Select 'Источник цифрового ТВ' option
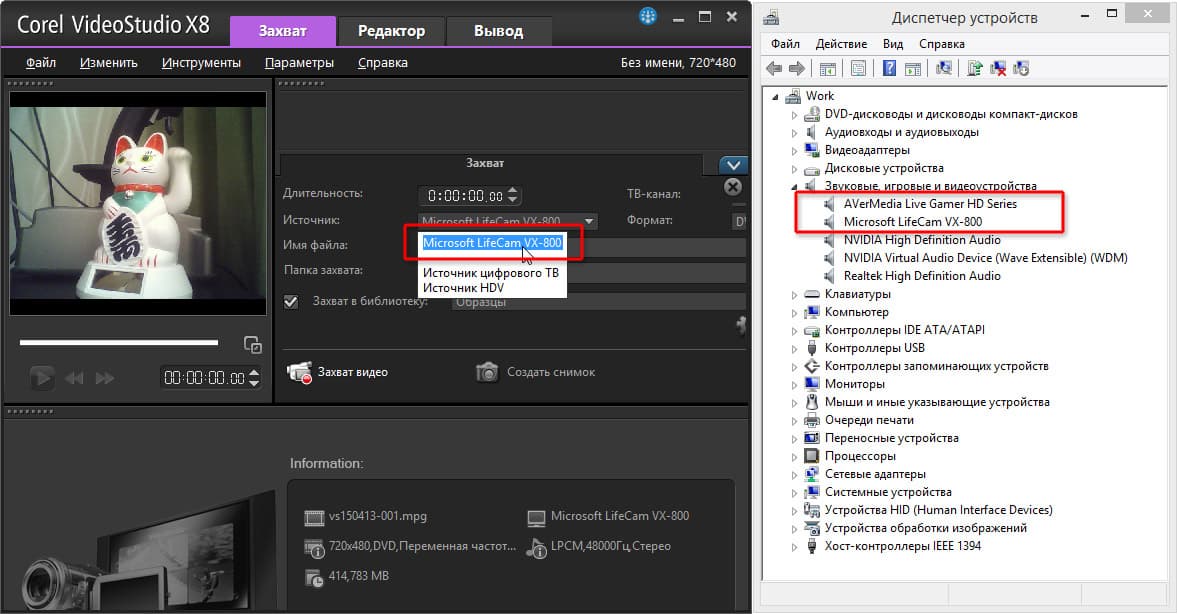1177x614 pixels. click(x=491, y=272)
